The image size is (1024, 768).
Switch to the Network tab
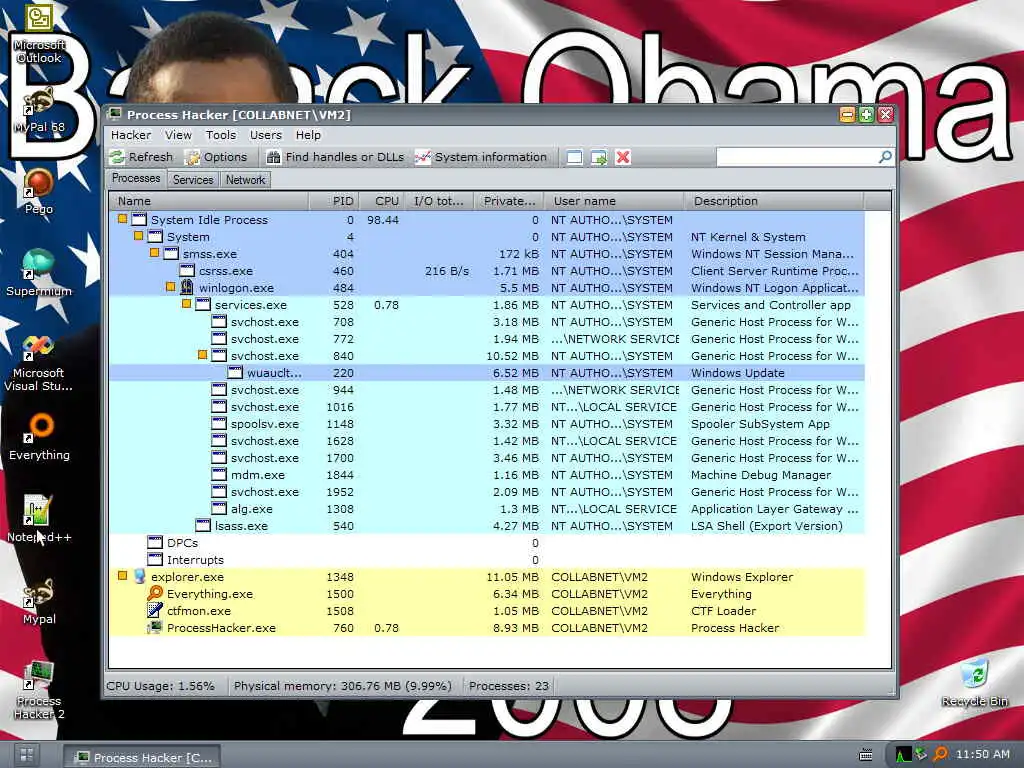tap(245, 180)
